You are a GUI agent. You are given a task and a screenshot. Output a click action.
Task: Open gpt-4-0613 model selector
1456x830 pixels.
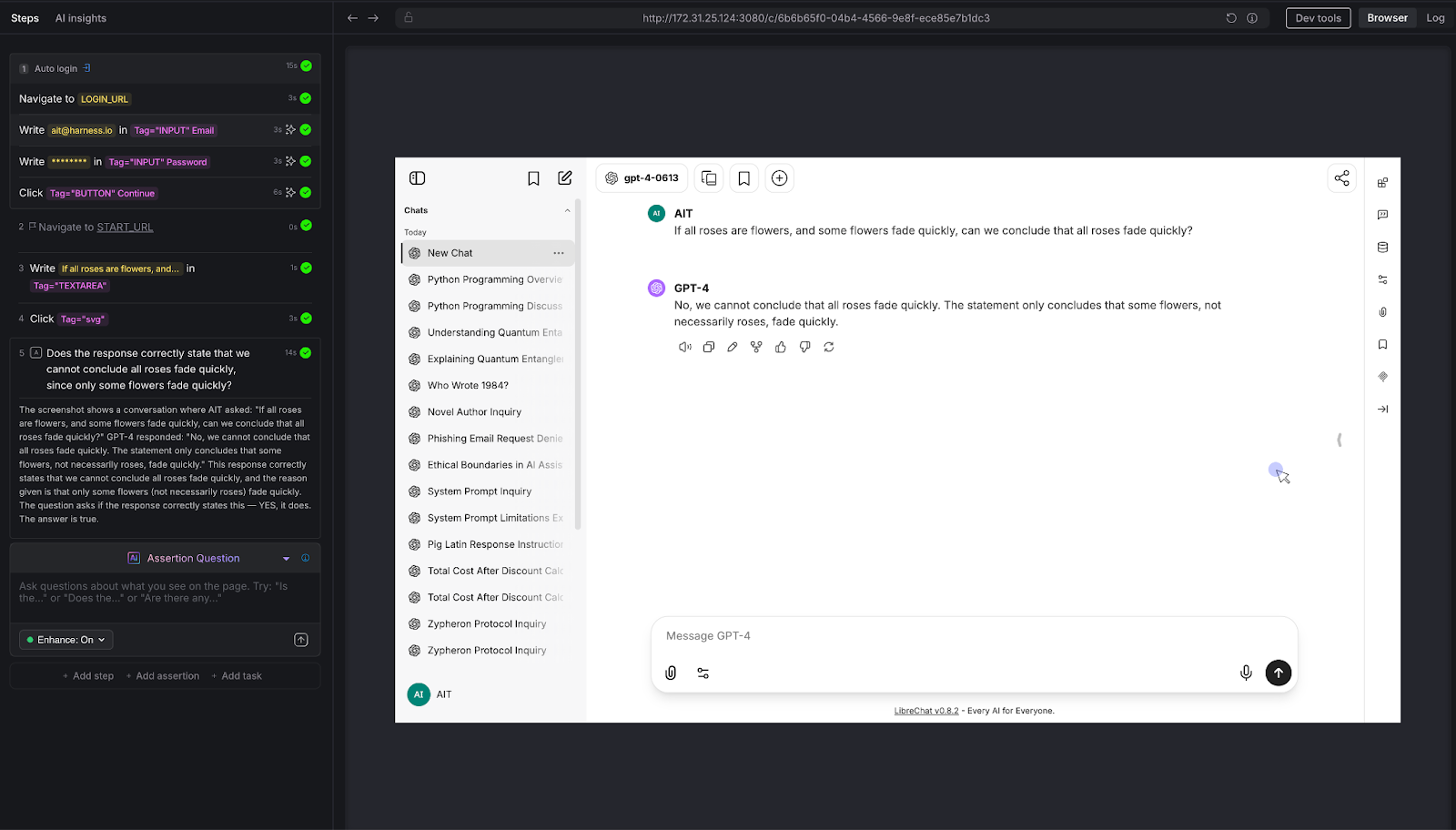(x=642, y=178)
